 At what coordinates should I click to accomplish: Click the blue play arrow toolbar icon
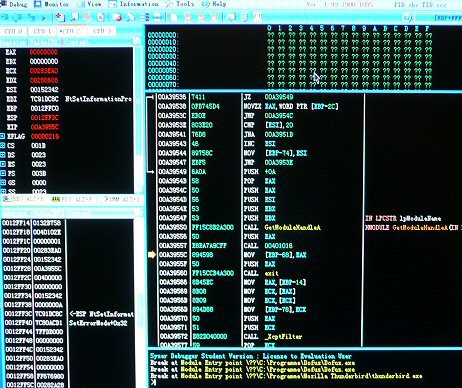coord(44,17)
